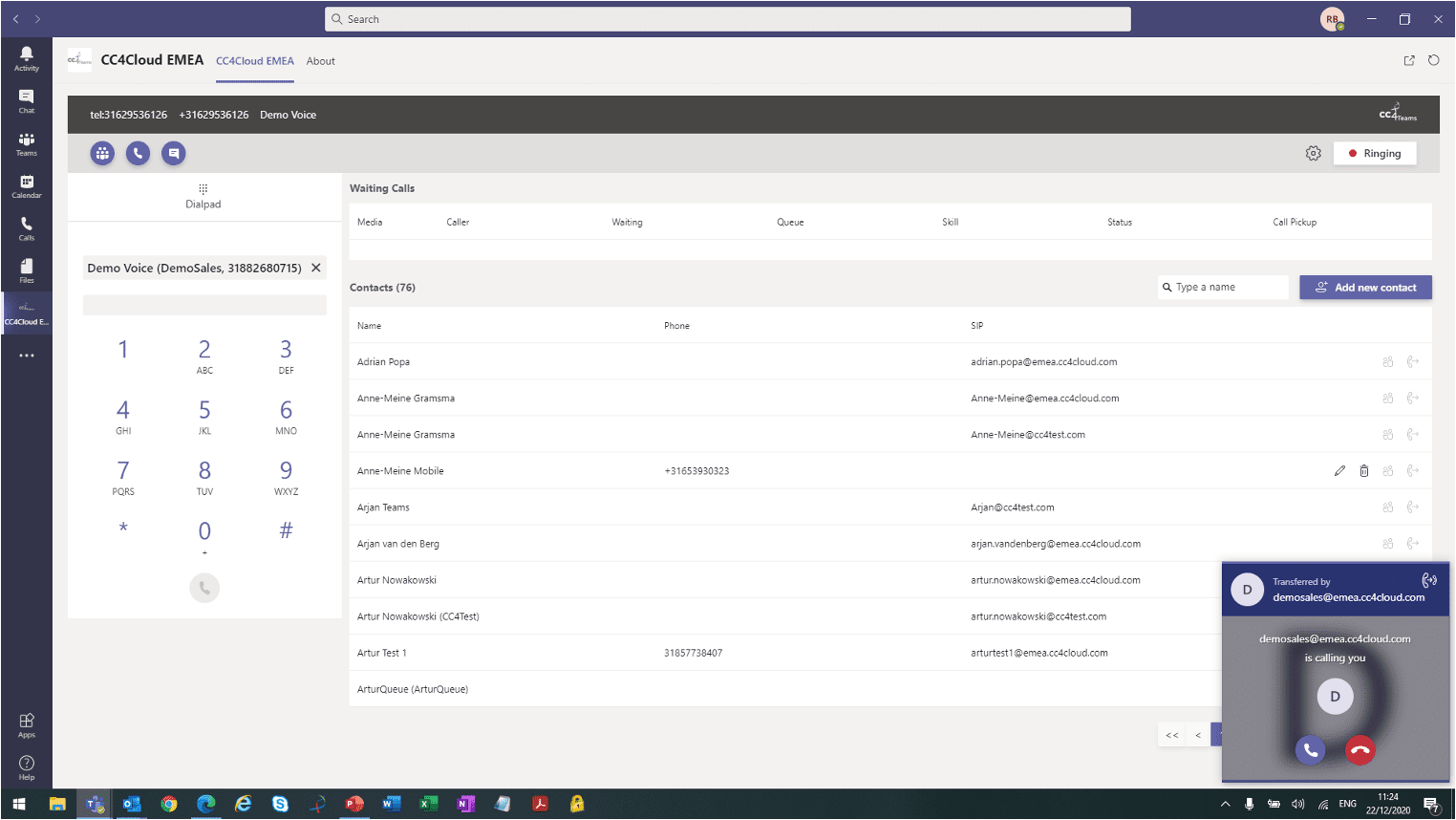Open the dialpad grid icon in the toolbar
This screenshot has height=820, width=1456.
(102, 153)
